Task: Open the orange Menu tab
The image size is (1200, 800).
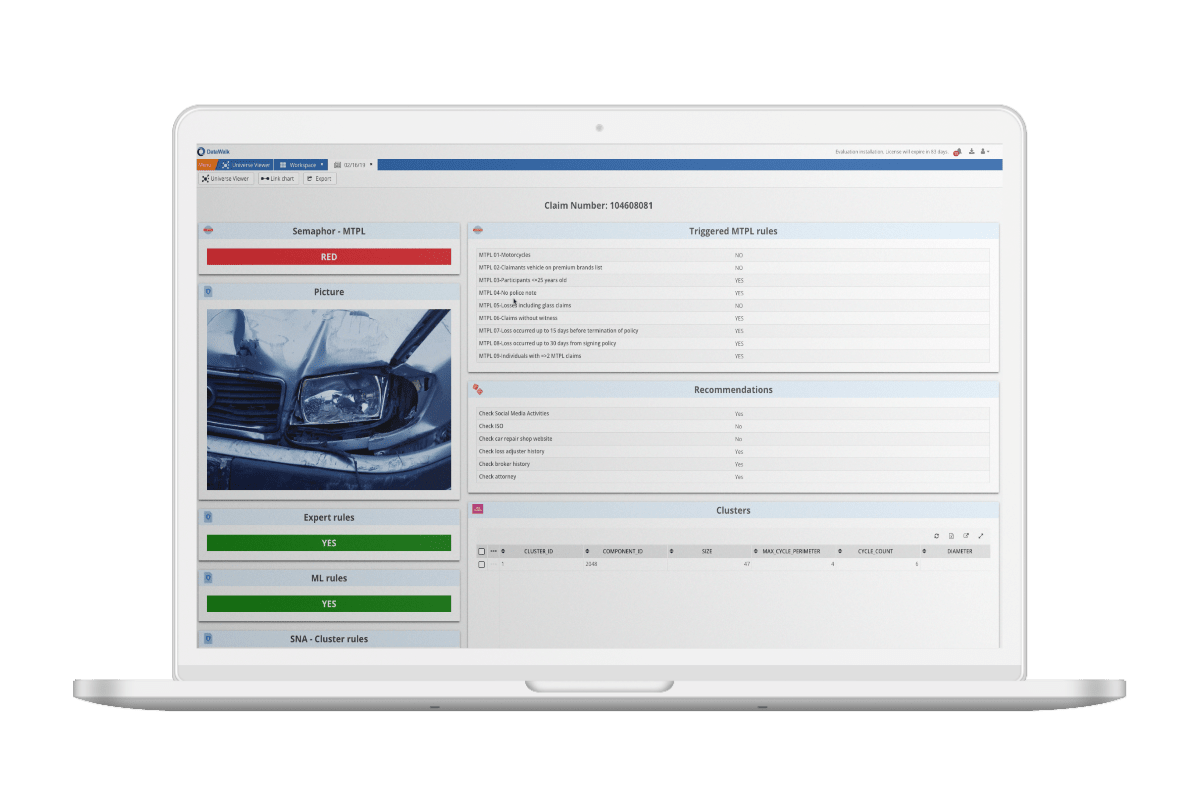Action: (205, 164)
